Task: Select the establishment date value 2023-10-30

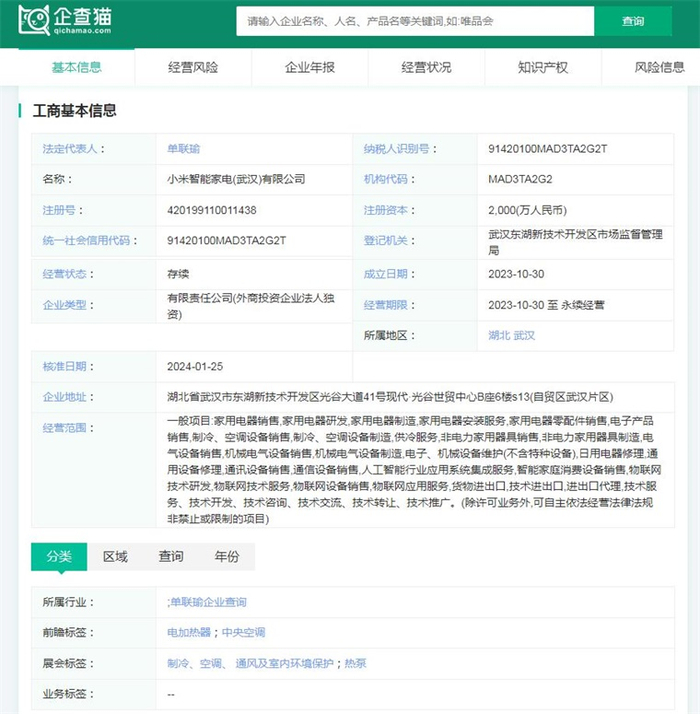Action: 516,274
